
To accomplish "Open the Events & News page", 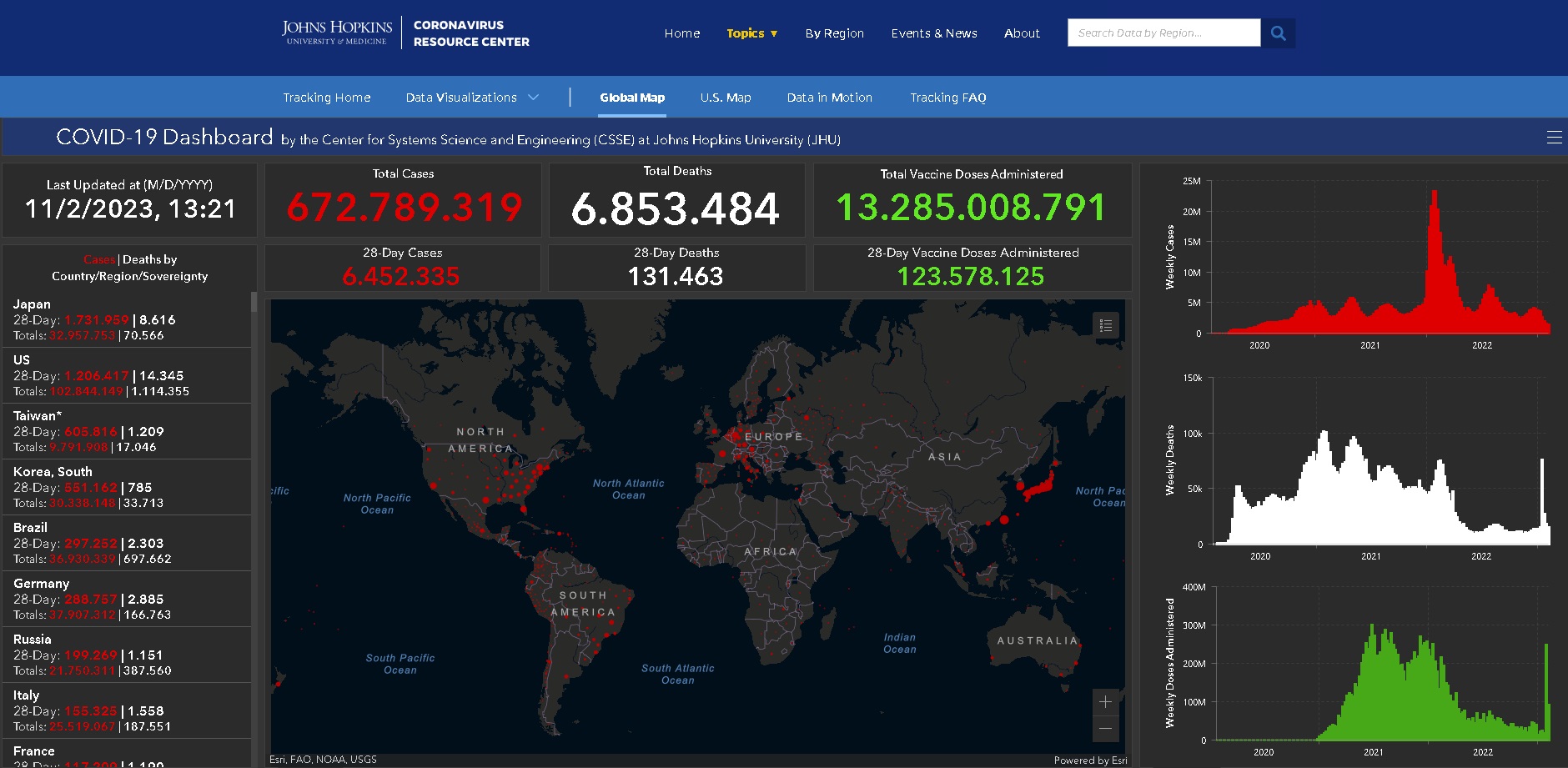I will pyautogui.click(x=933, y=33).
